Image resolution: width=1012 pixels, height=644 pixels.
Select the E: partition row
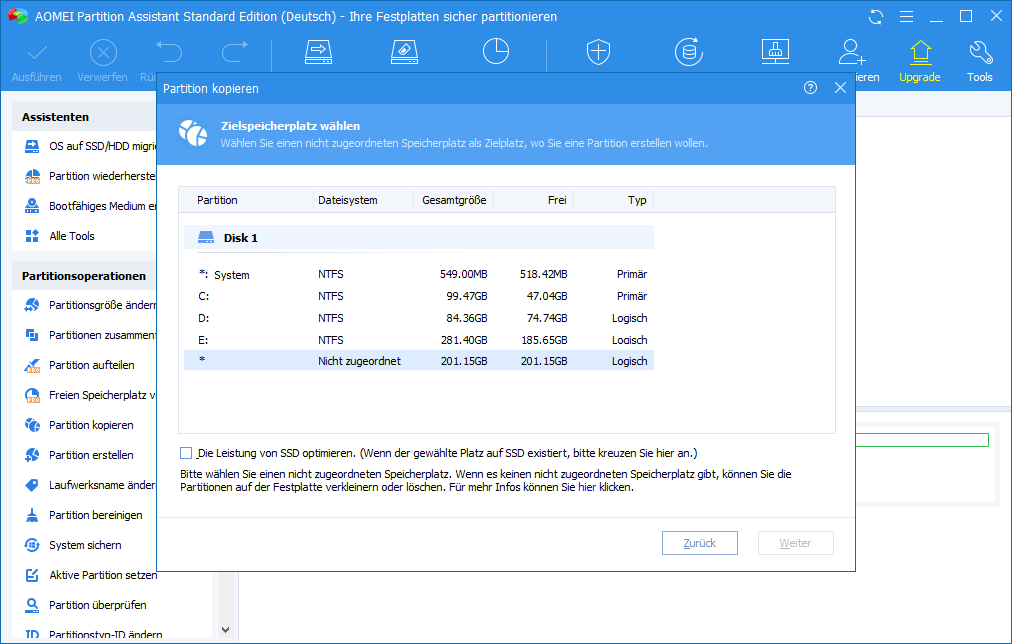coord(419,340)
